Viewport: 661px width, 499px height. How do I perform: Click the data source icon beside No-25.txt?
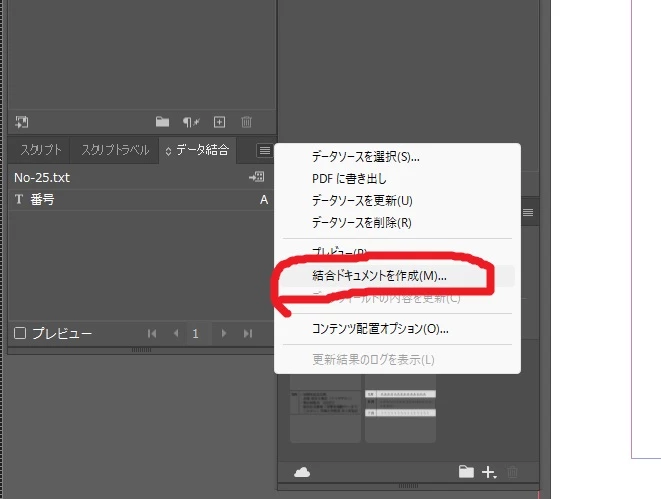click(x=257, y=177)
